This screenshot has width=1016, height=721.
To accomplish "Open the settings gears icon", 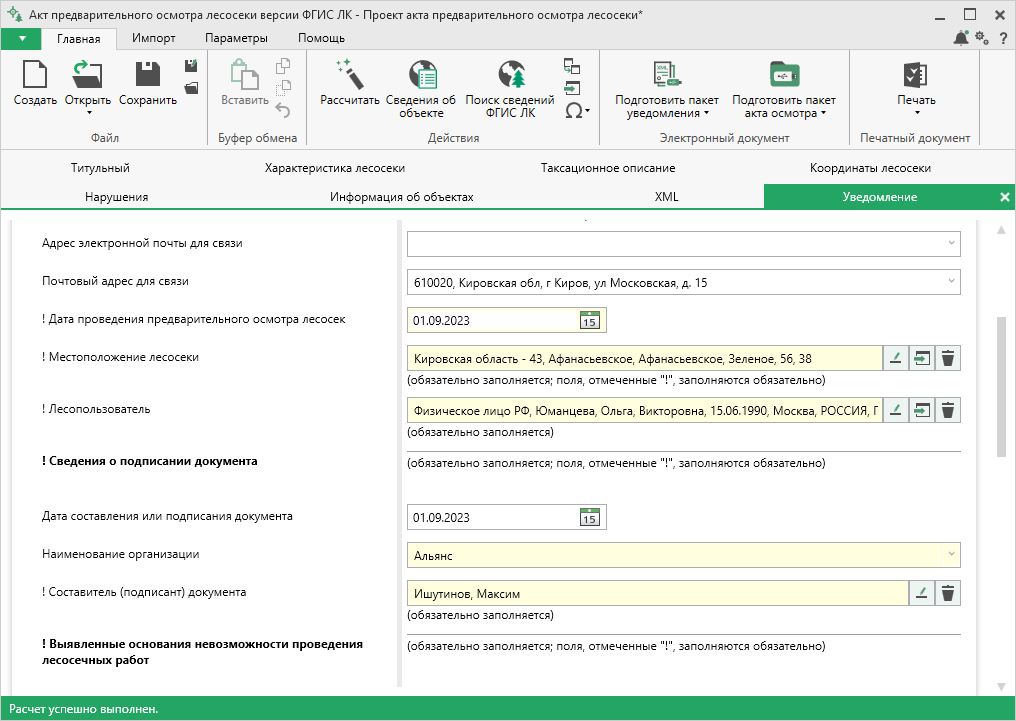I will click(982, 38).
